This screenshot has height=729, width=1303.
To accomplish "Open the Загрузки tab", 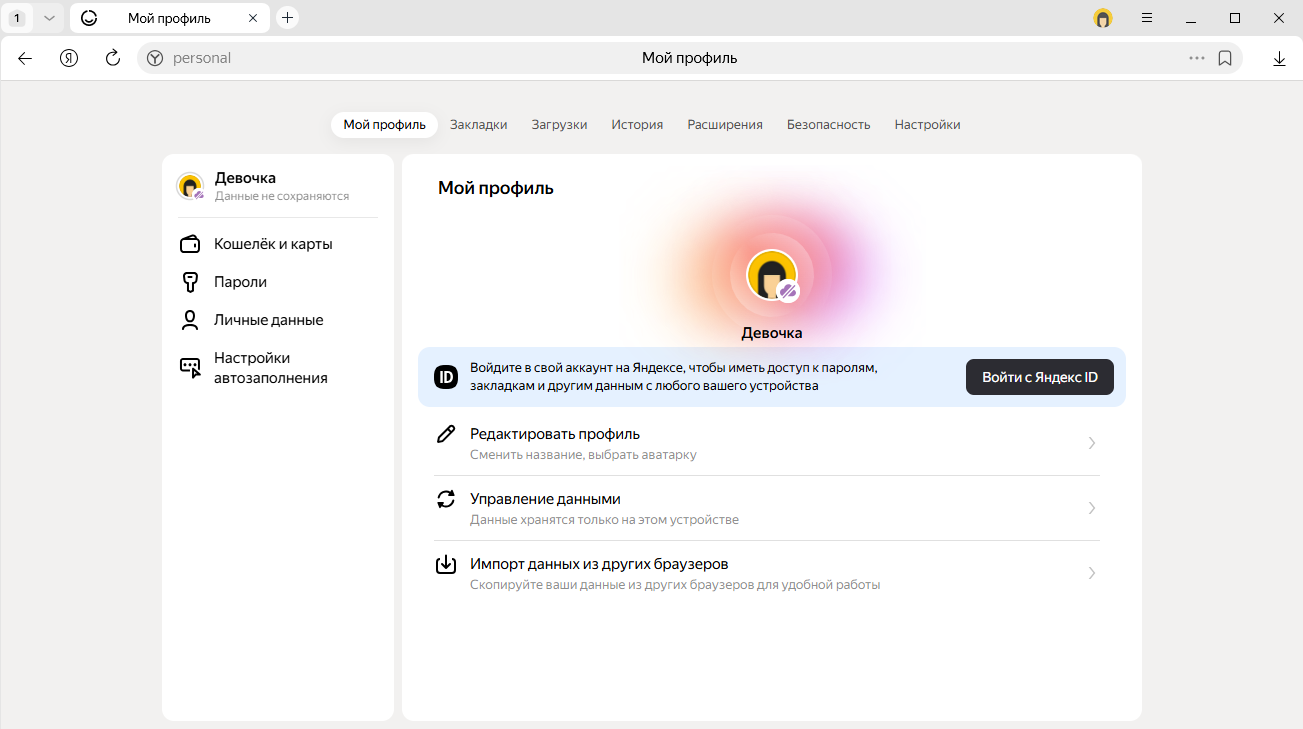I will (559, 125).
